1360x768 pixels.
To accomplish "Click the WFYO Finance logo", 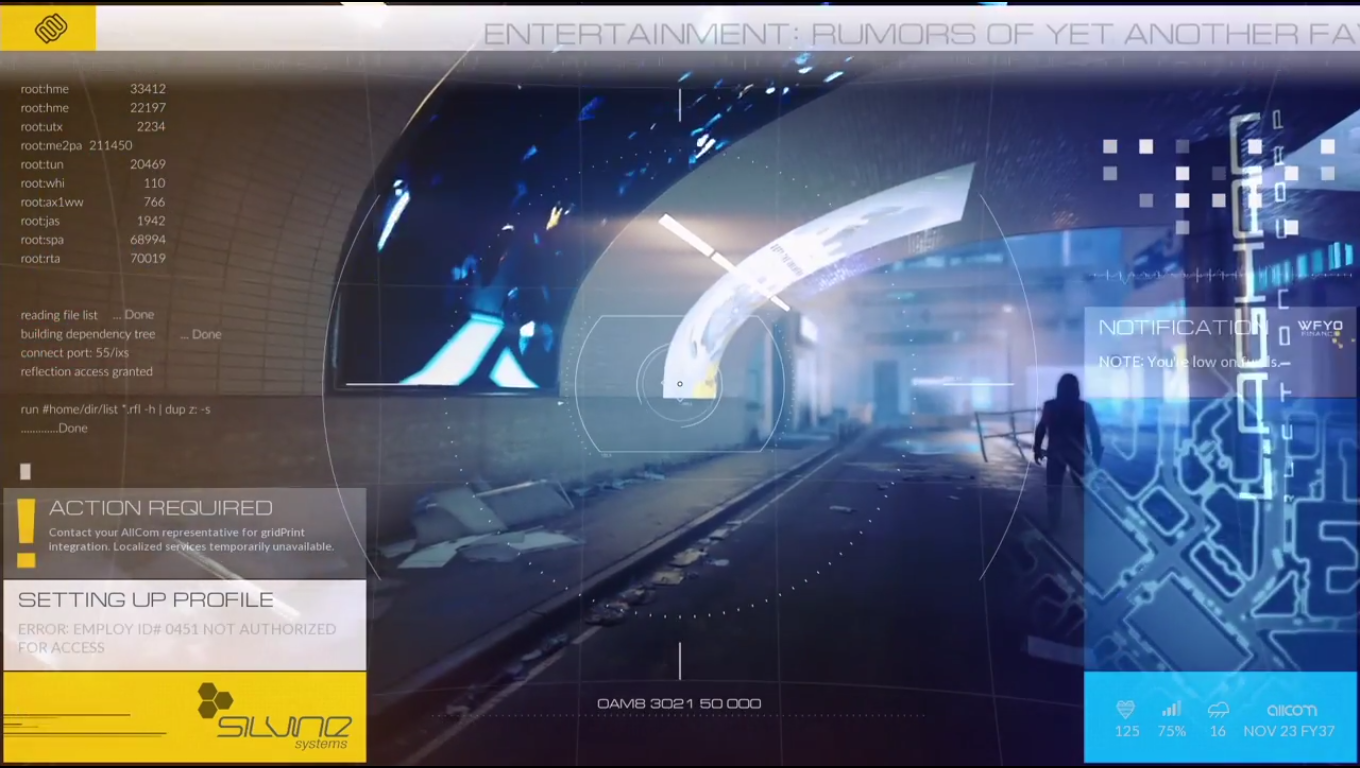I will (x=1320, y=328).
